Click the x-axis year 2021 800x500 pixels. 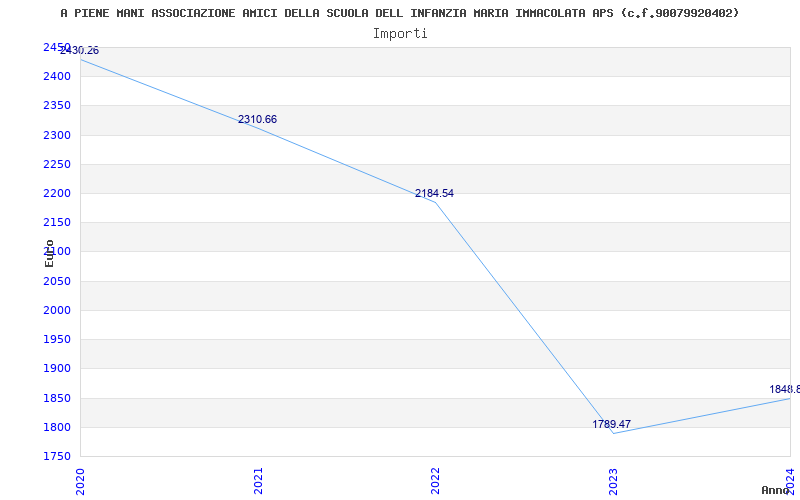[x=258, y=481]
